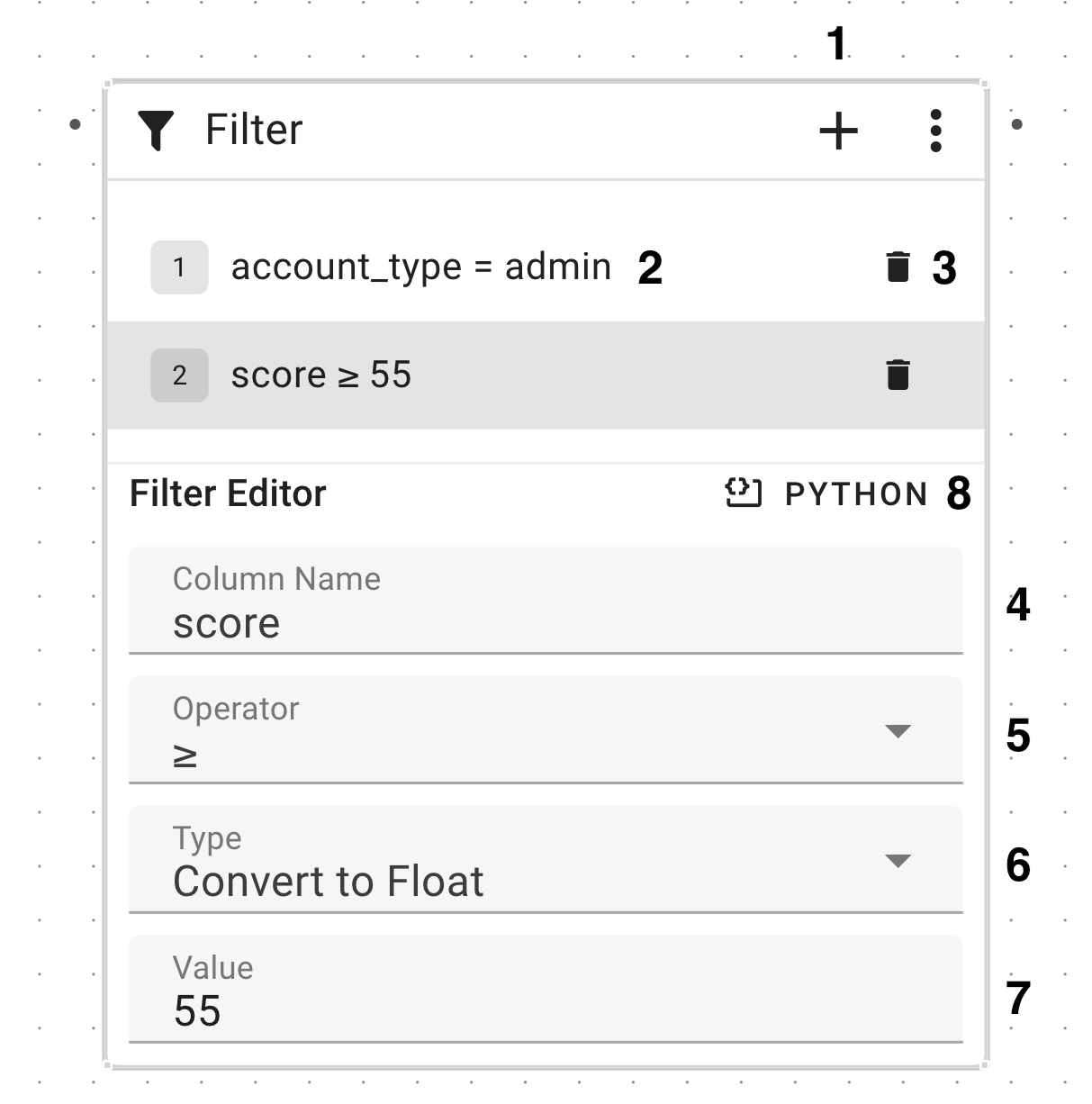This screenshot has height=1104, width=1092.
Task: Click the number 2 badge in filter list
Action: 179,375
